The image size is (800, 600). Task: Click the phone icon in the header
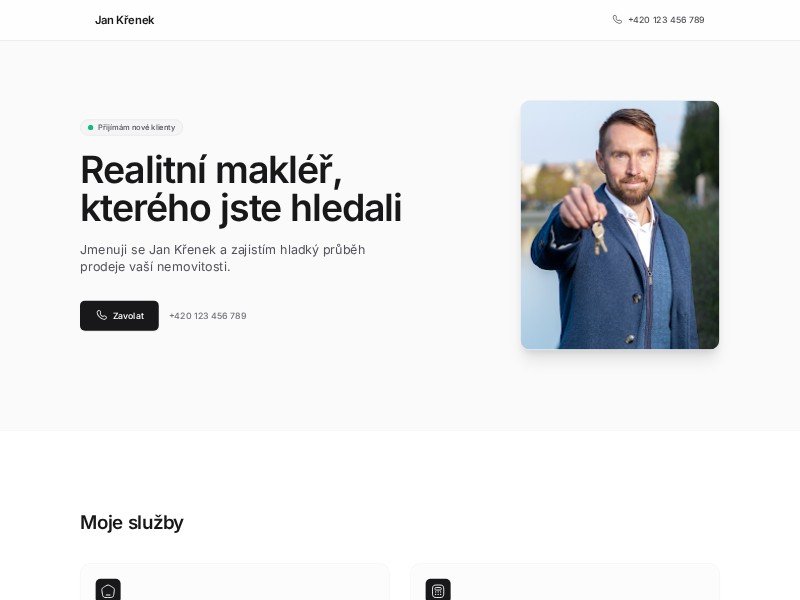click(617, 19)
